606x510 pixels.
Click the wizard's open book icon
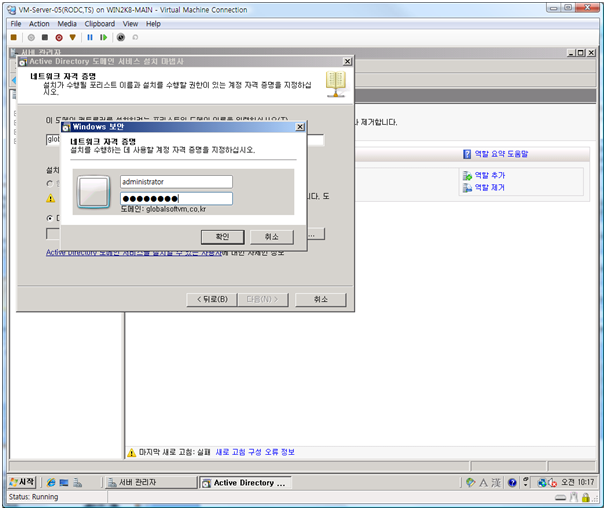click(336, 84)
